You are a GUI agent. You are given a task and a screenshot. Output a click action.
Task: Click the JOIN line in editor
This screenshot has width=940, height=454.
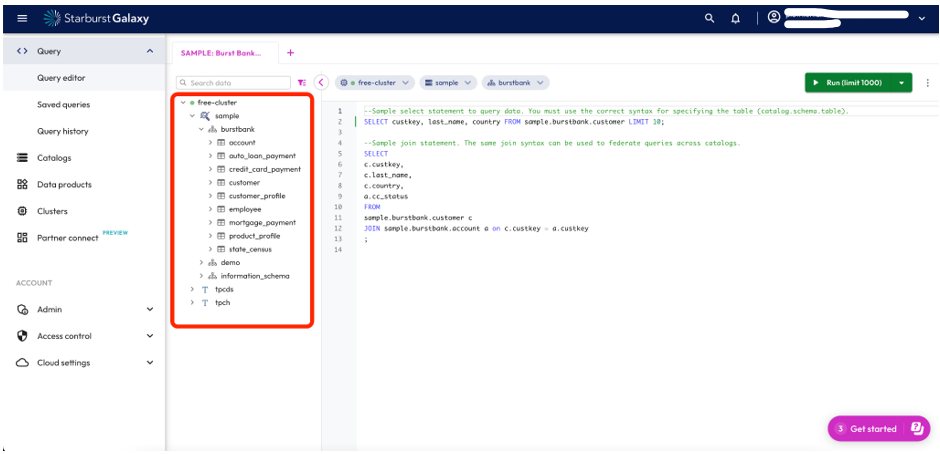click(476, 228)
